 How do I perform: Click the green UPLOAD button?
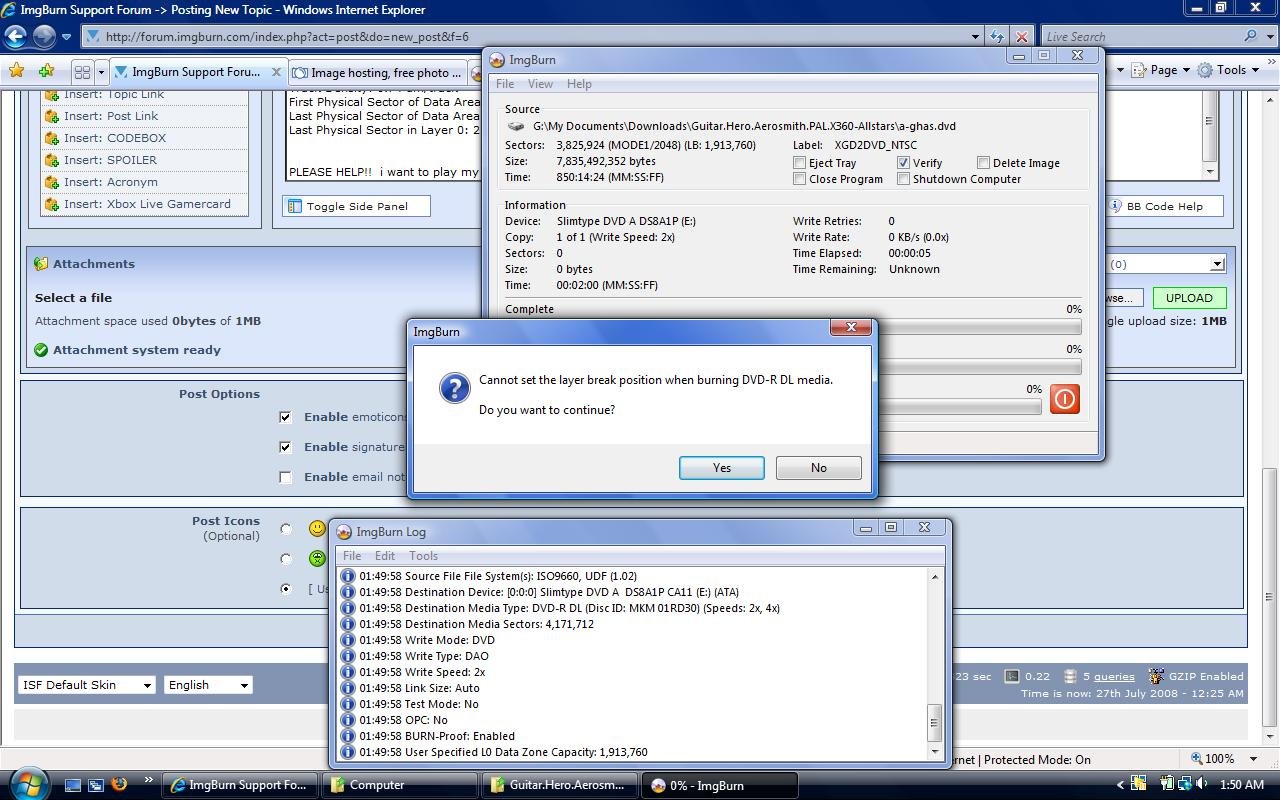pyautogui.click(x=1189, y=298)
